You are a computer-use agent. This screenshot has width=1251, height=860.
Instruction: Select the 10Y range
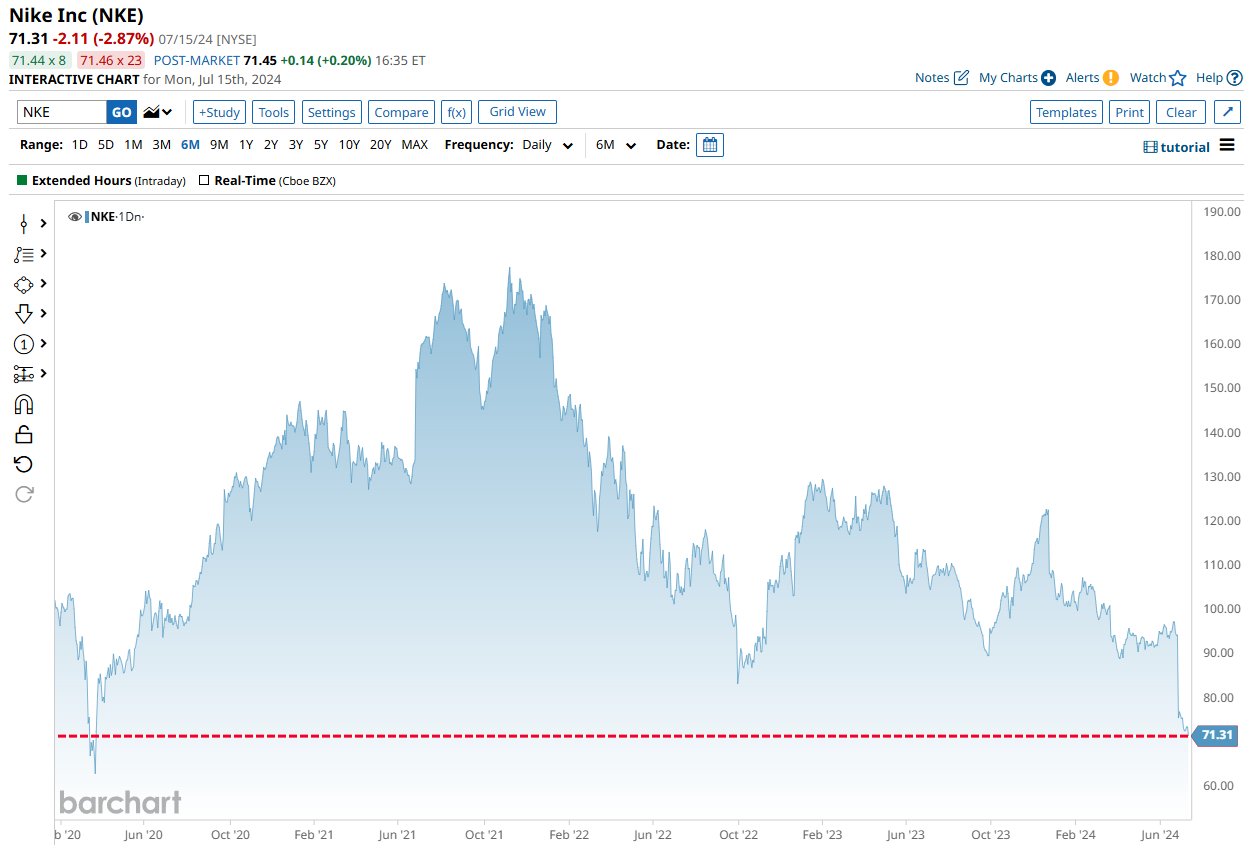point(349,145)
